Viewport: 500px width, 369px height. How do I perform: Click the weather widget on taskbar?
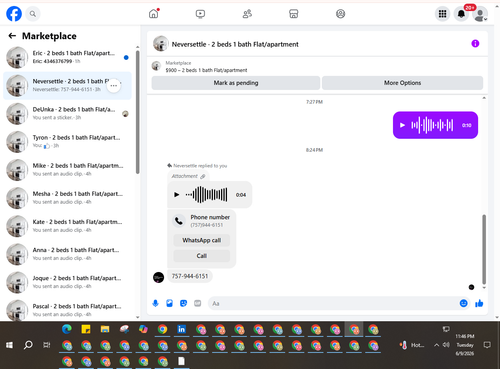click(412, 345)
